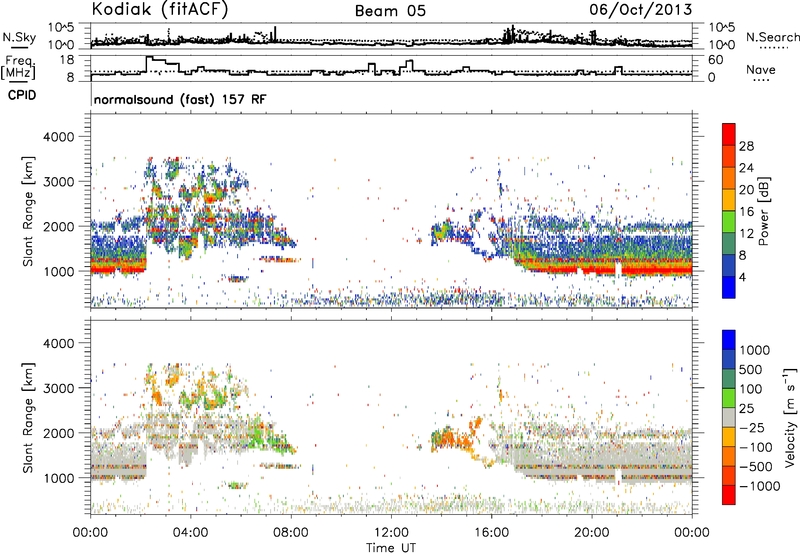Screen dimensions: 800x554
Task: Click velocity colorbar value '-25'
Action: pyautogui.click(x=752, y=427)
